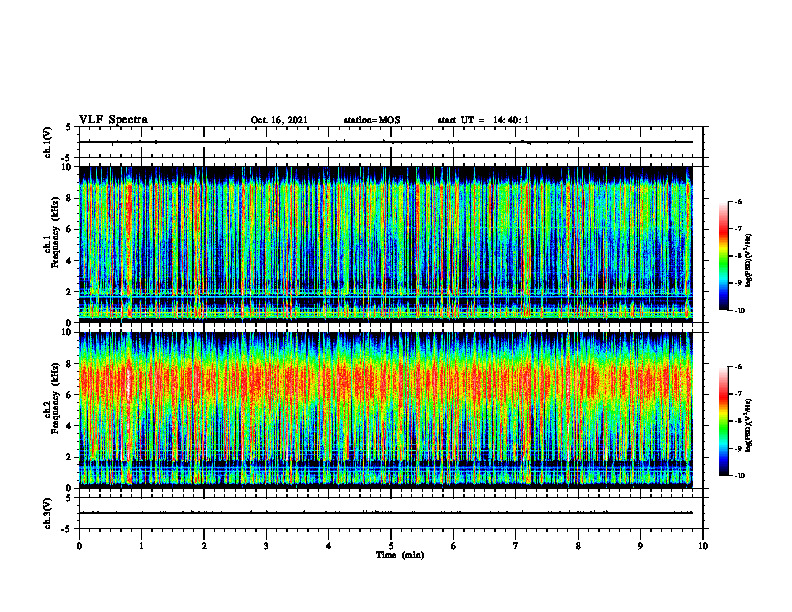Click the "2" minute tick label on the time axis
Image resolution: width=792 pixels, height=612 pixels.
point(204,546)
